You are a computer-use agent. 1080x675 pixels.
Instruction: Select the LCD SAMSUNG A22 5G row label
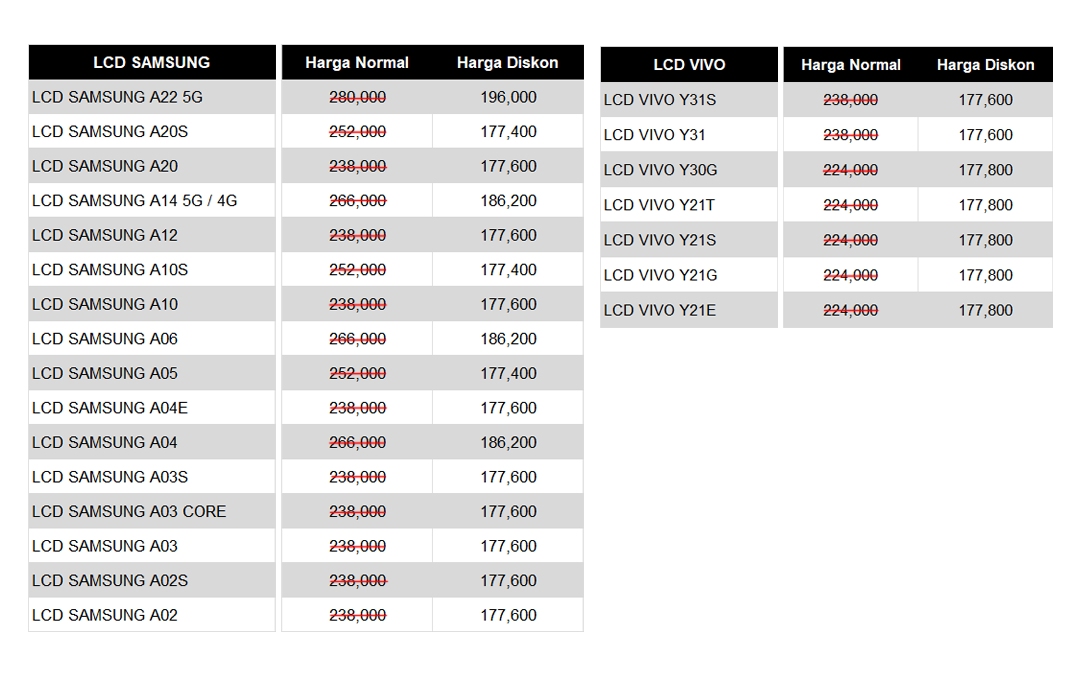coord(117,97)
